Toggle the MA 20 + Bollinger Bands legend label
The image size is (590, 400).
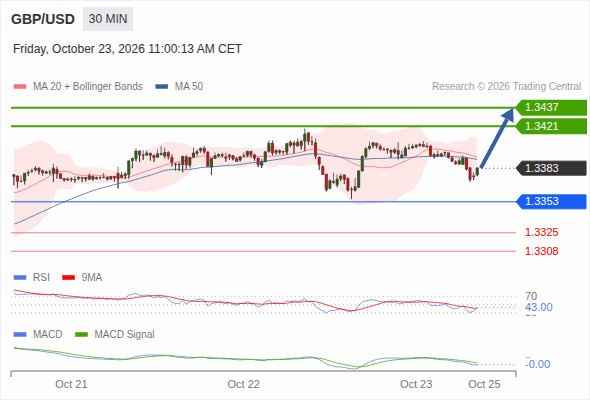(x=88, y=87)
